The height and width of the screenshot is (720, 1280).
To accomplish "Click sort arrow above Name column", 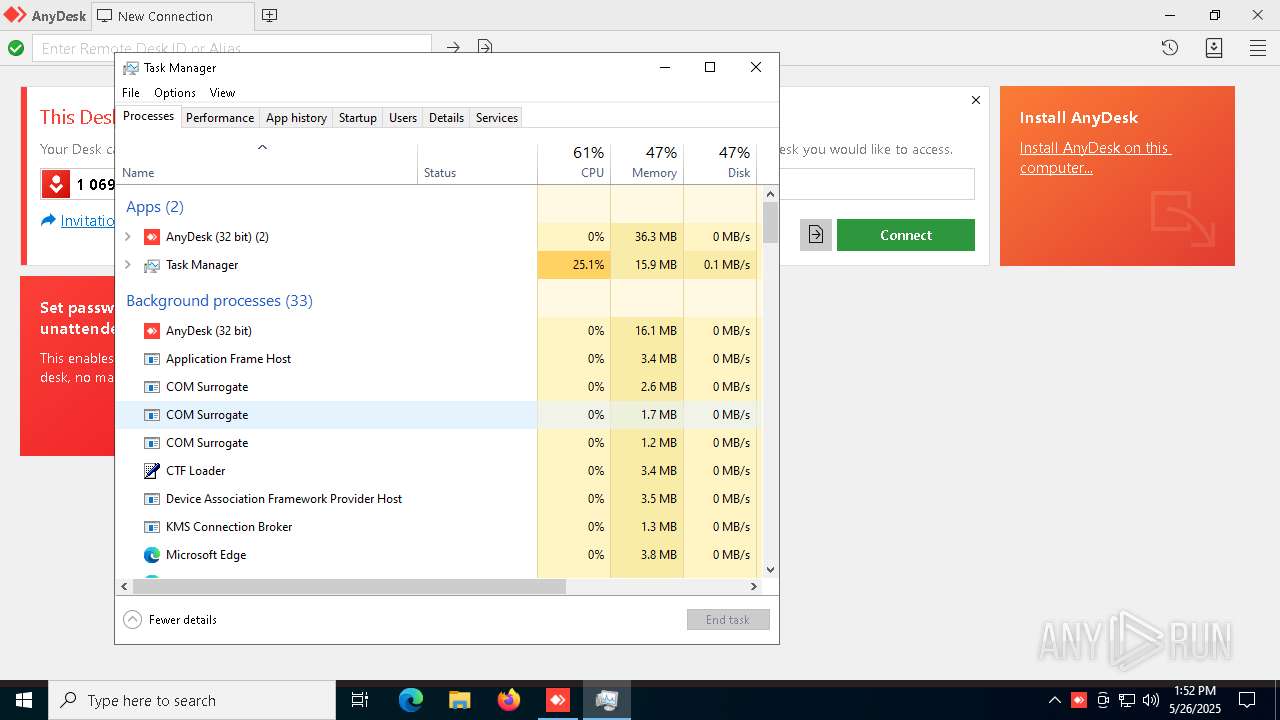I will [262, 148].
